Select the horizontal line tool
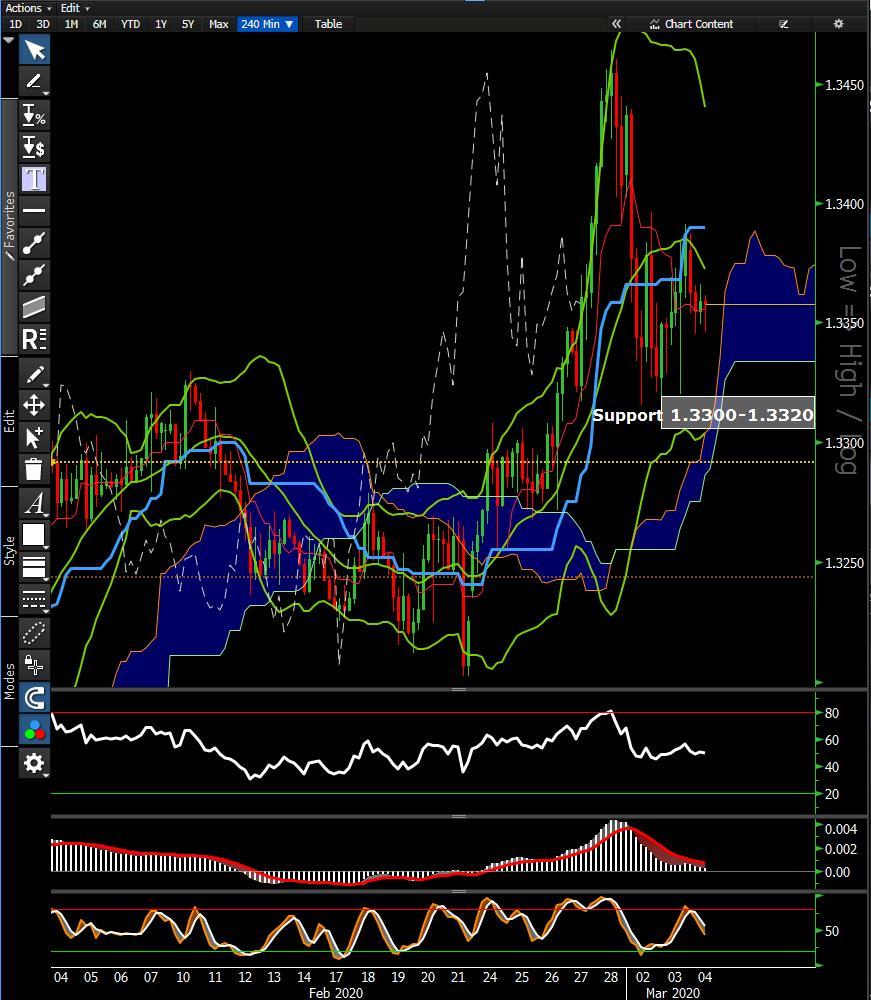 pos(34,210)
